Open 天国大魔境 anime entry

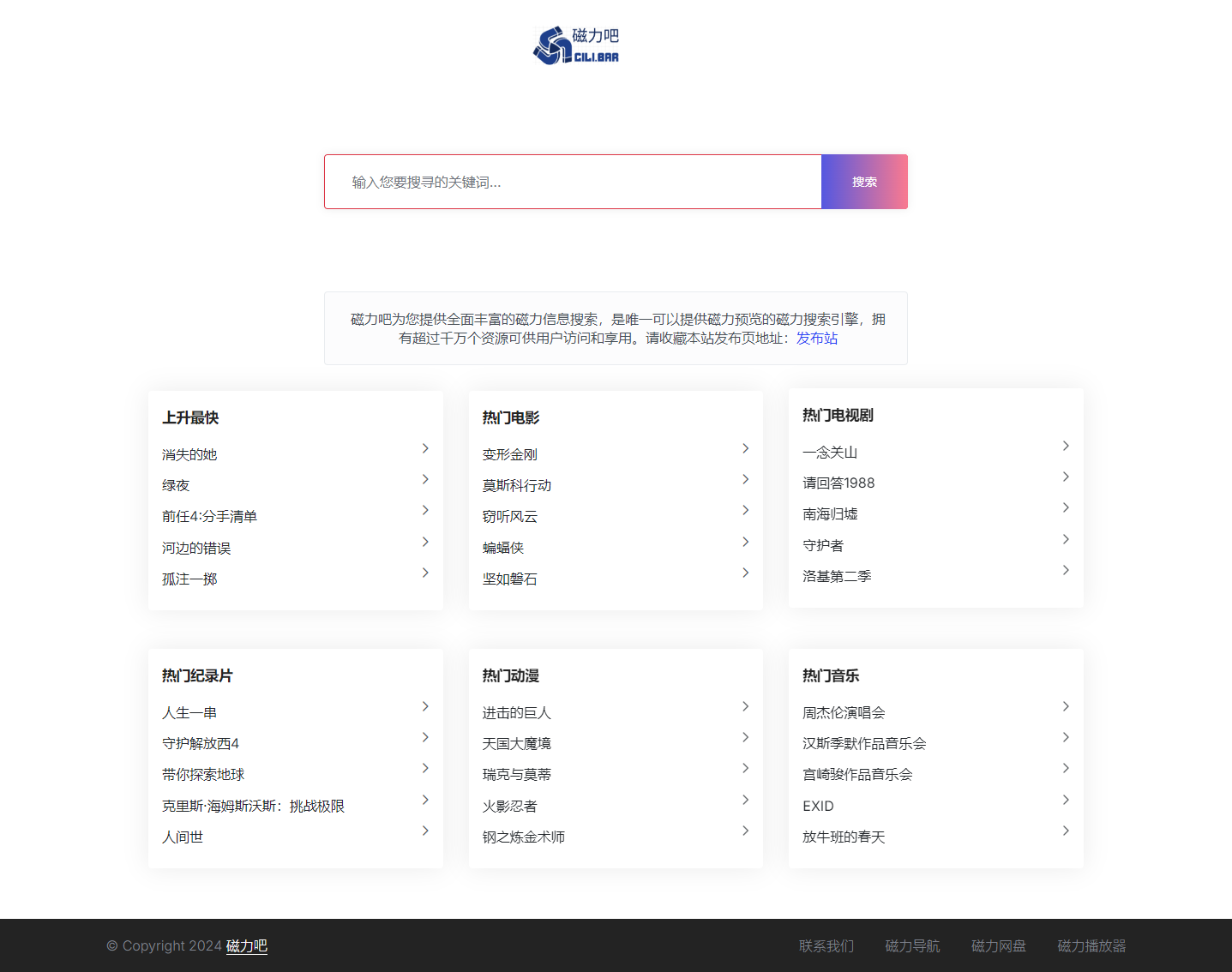[x=517, y=743]
